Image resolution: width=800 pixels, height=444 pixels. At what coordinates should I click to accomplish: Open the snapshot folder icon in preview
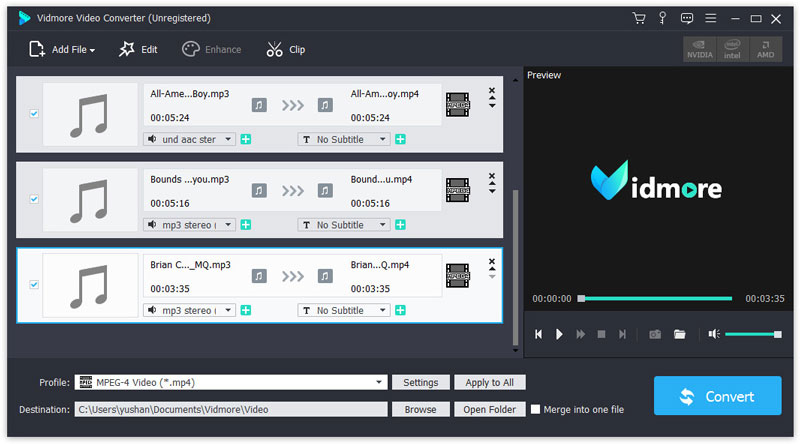coord(680,334)
